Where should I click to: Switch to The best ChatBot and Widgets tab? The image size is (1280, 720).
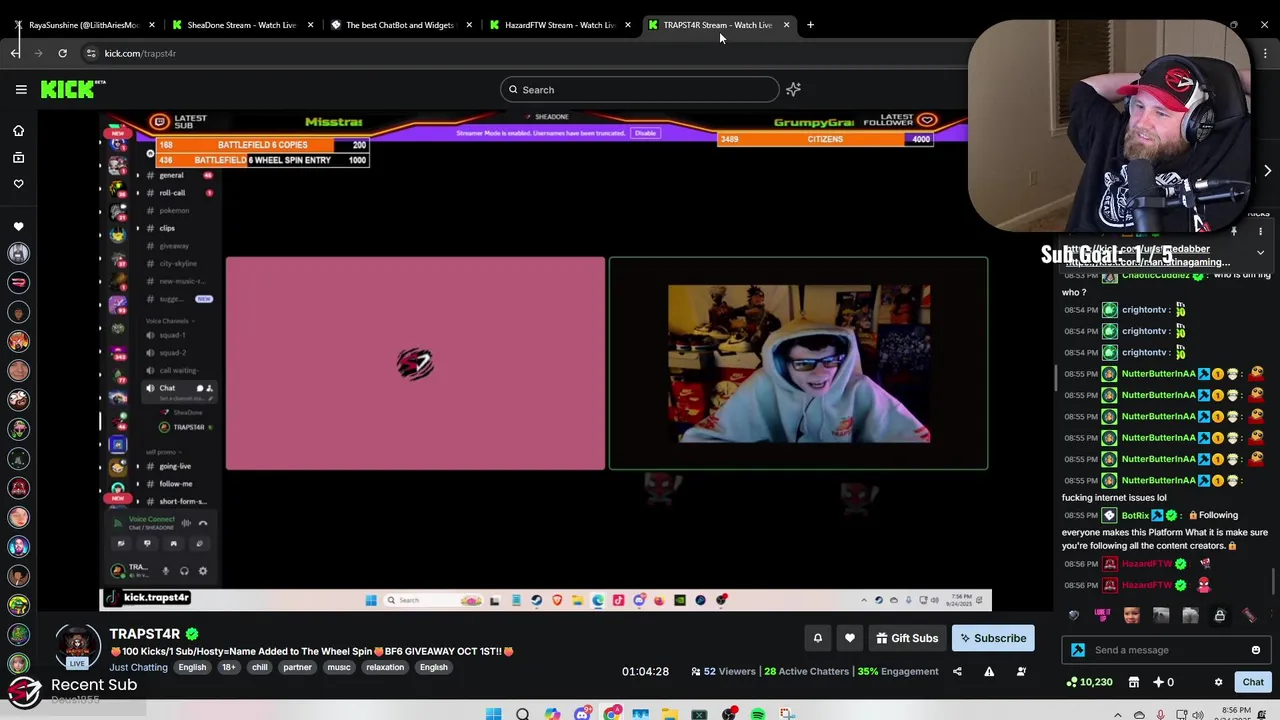coord(400,25)
